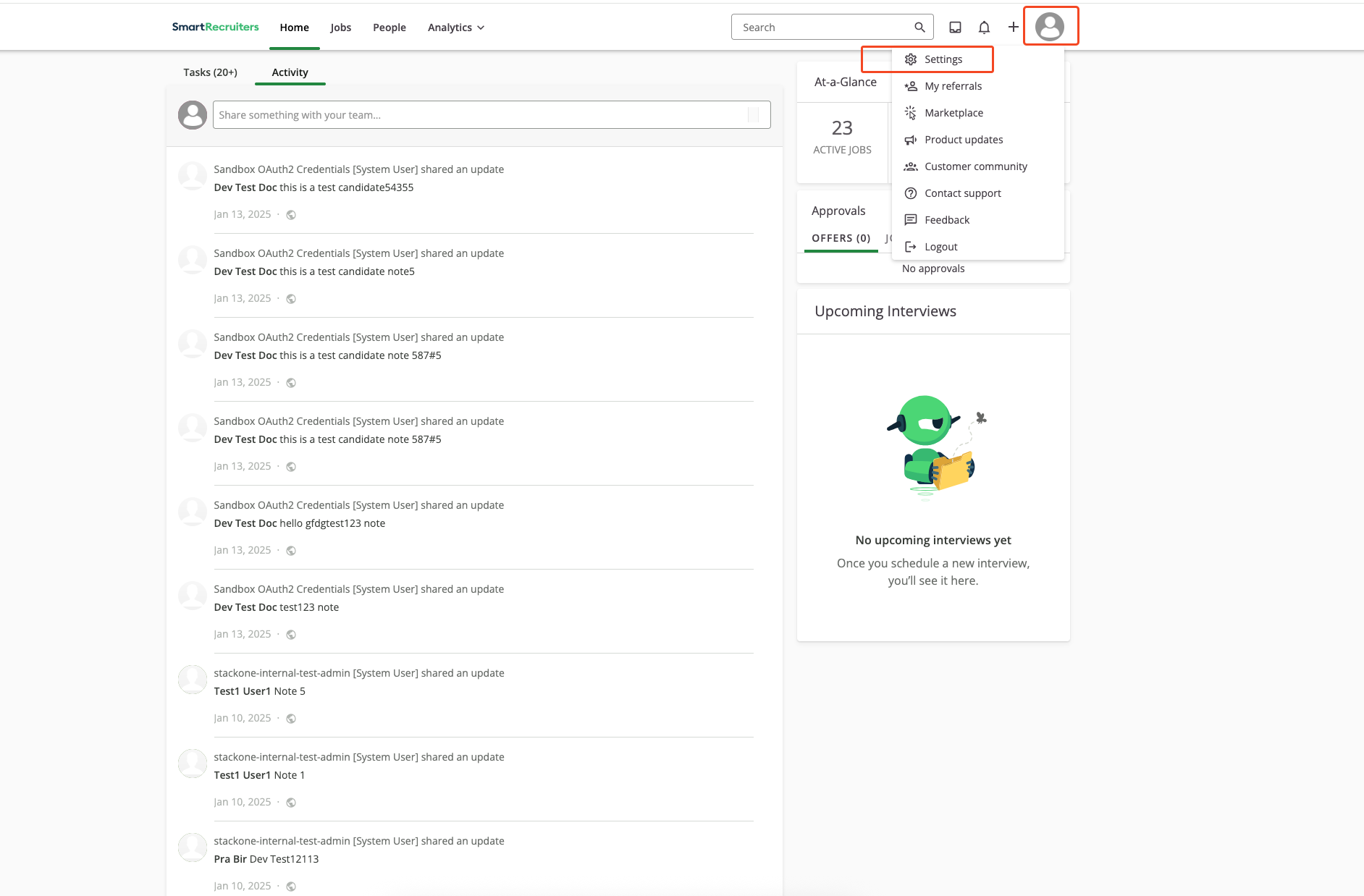Click the No upcoming interviews yet message
This screenshot has width=1364, height=896.
pyautogui.click(x=933, y=540)
